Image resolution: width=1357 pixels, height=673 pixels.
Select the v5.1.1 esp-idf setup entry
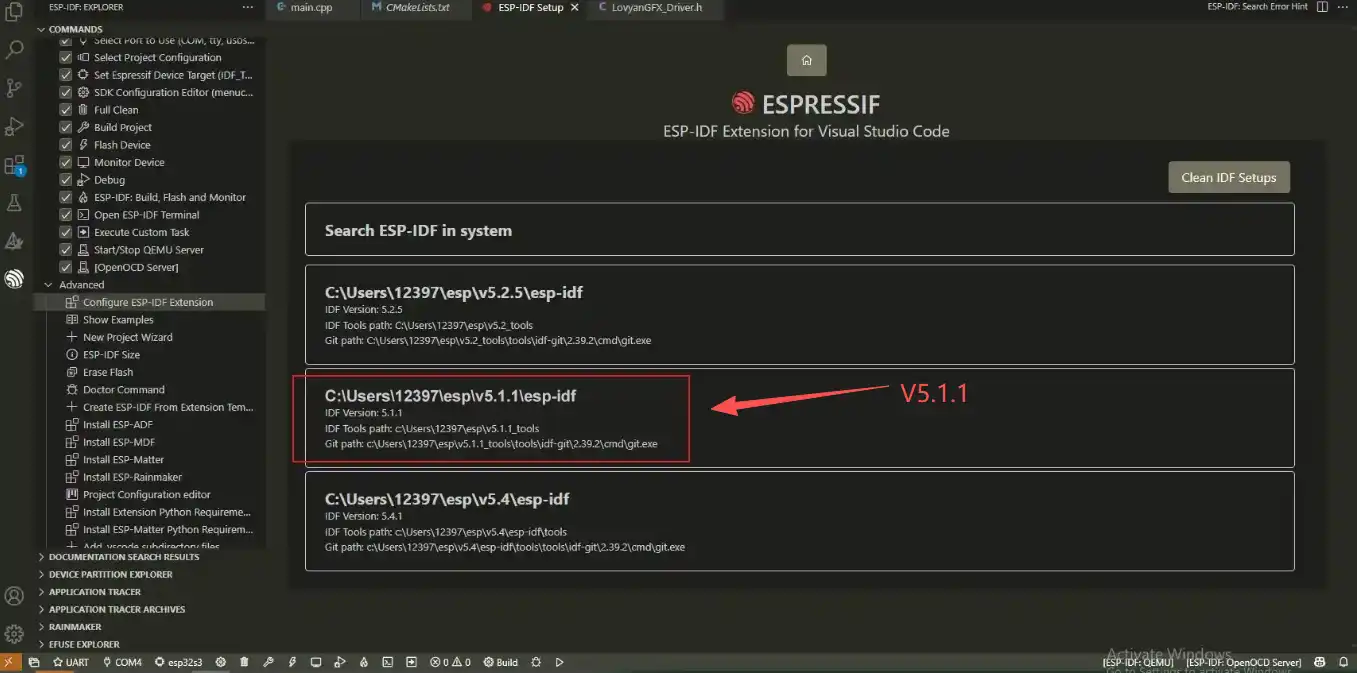(799, 418)
